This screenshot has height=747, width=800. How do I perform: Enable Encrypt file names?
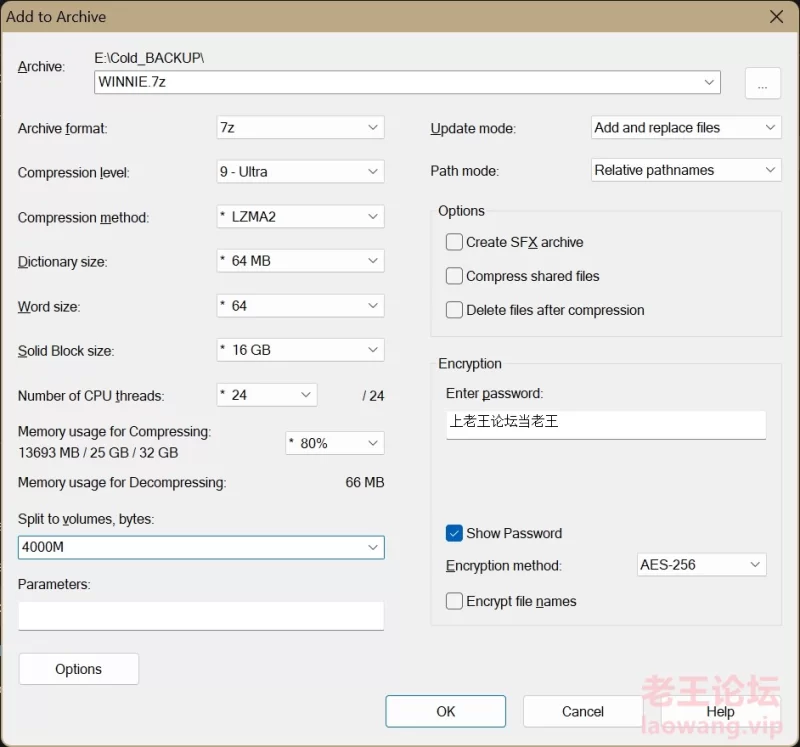tap(454, 600)
